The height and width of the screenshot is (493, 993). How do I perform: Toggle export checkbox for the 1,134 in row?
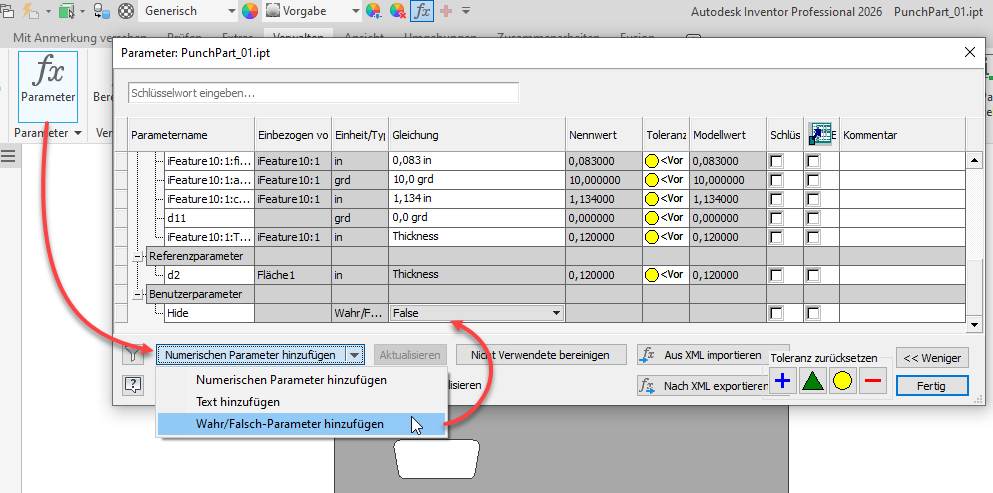click(x=814, y=199)
